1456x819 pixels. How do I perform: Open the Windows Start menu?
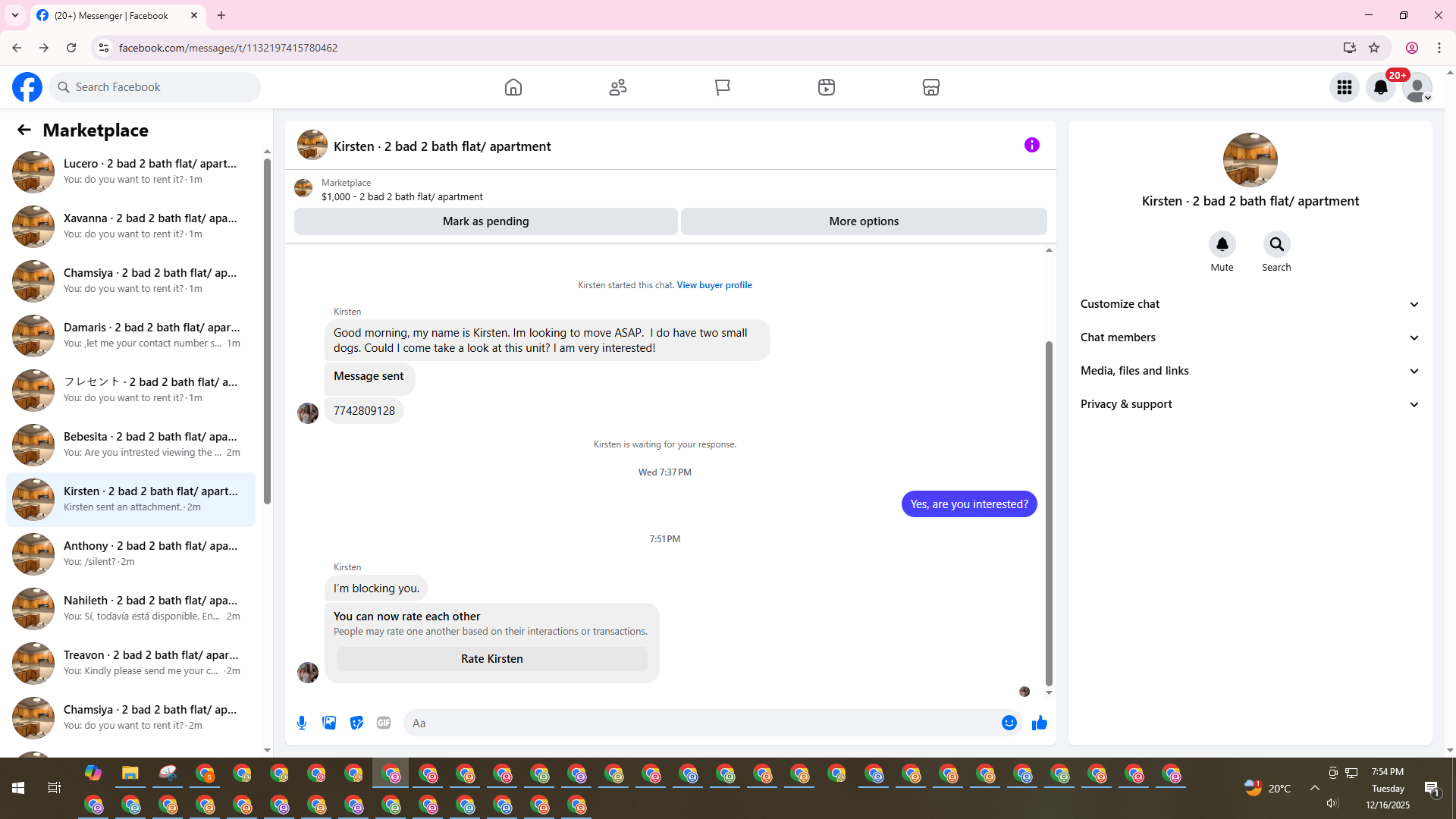coord(18,788)
